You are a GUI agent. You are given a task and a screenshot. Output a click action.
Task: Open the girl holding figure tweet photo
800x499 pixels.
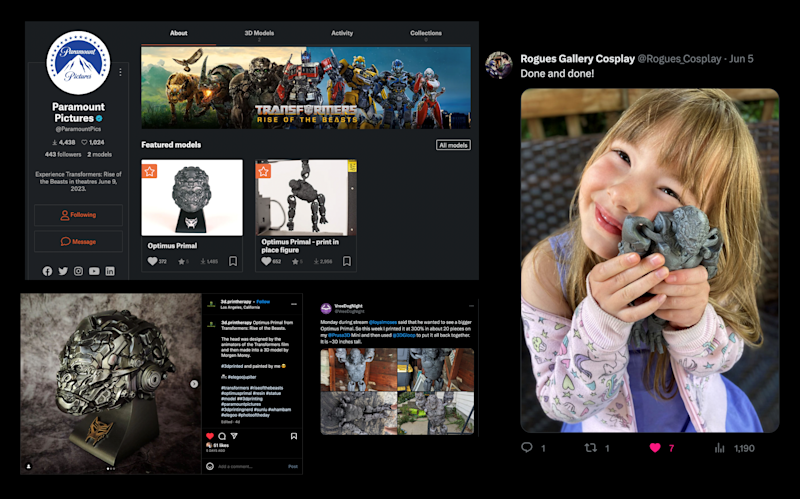click(x=650, y=261)
